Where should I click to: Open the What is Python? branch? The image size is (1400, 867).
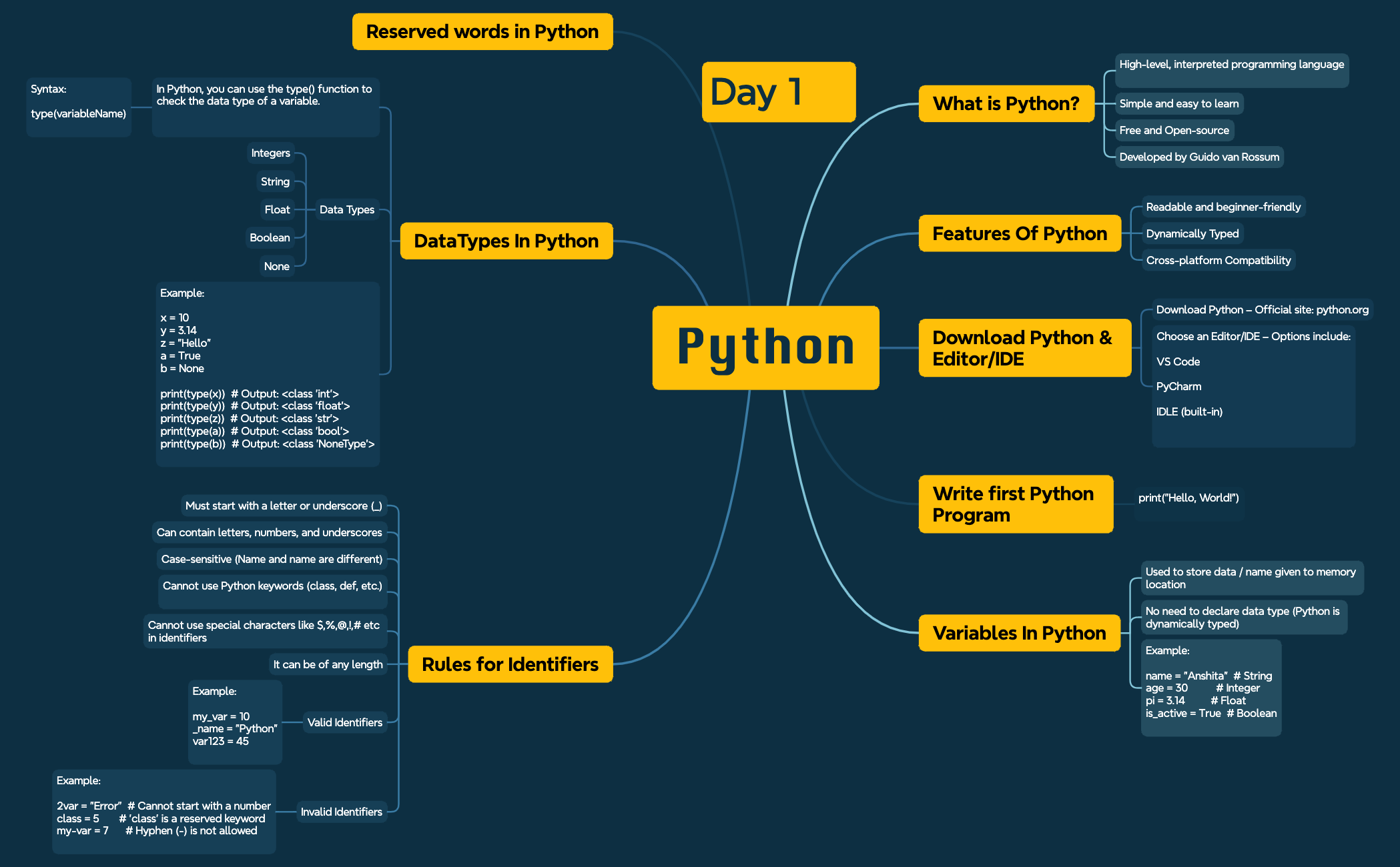coord(1006,103)
